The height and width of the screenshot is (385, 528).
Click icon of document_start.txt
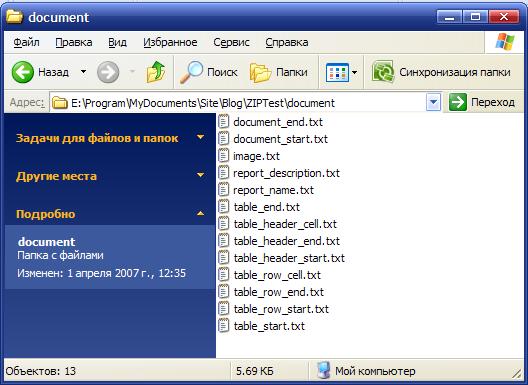tap(223, 138)
